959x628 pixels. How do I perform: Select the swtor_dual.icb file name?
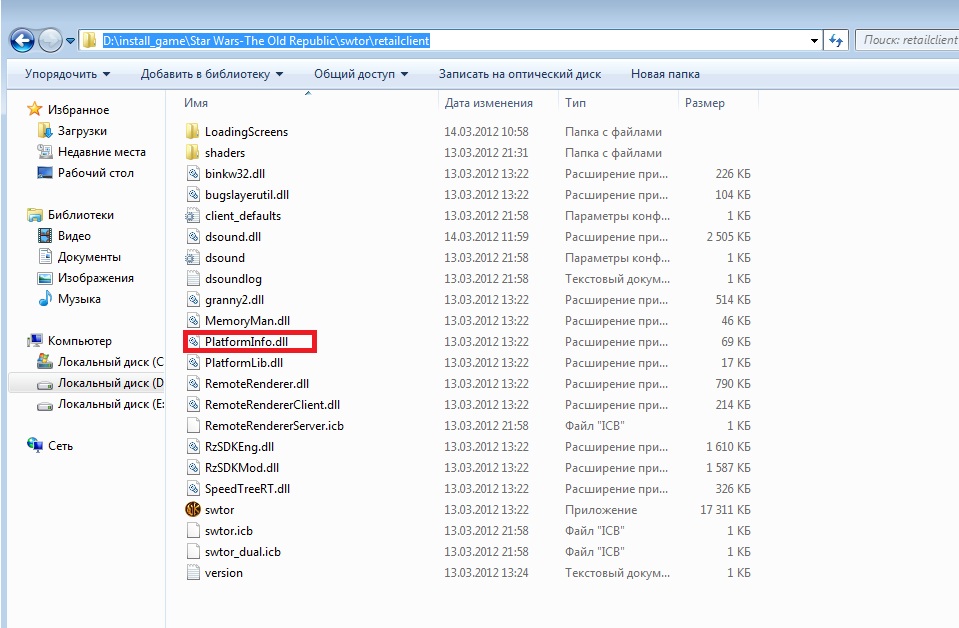[x=243, y=552]
